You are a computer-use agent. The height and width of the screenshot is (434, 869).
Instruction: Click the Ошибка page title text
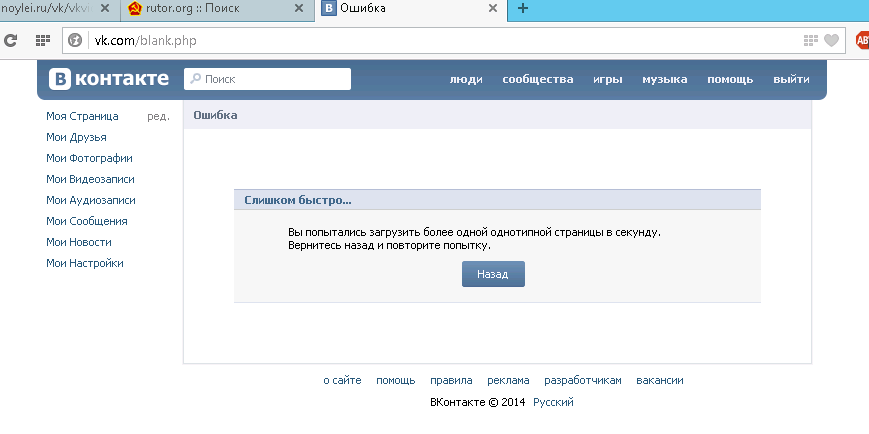(x=215, y=115)
